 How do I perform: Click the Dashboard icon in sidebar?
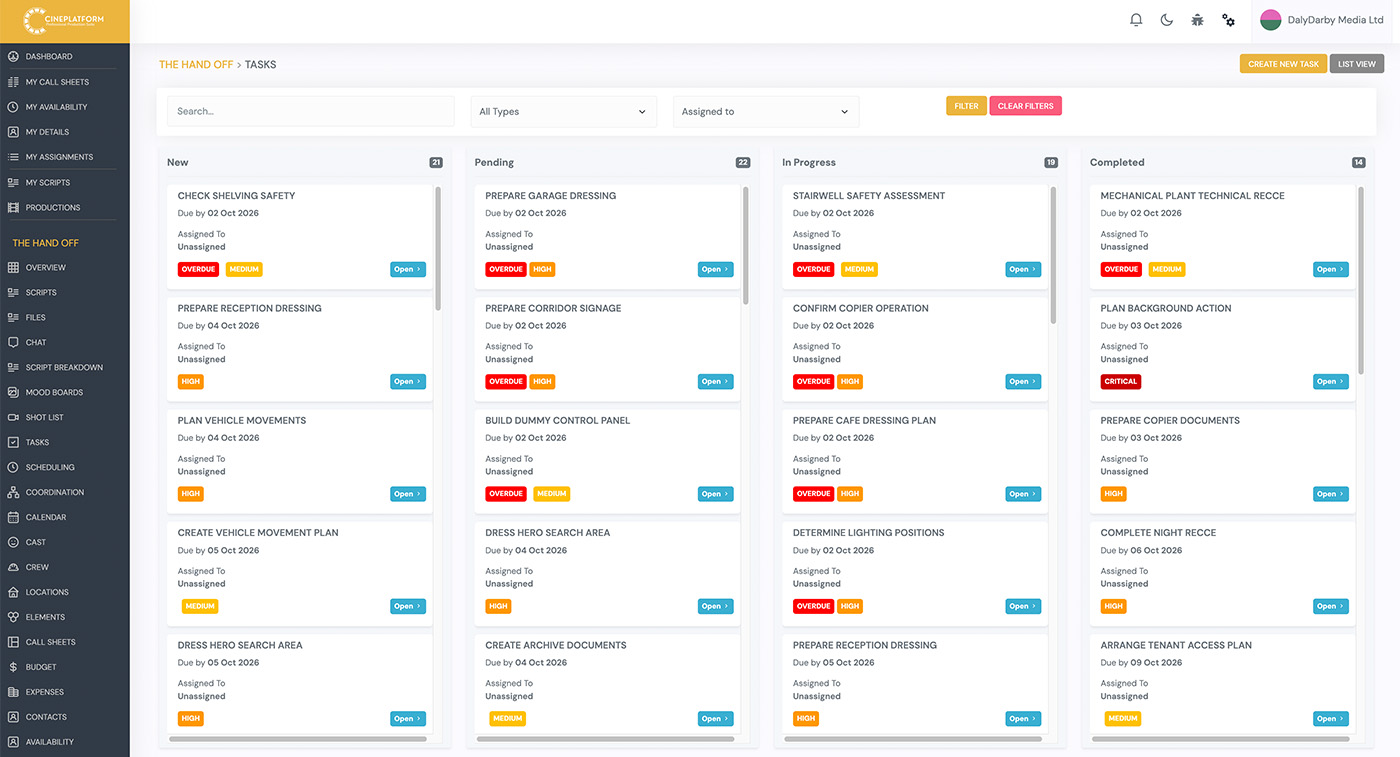pos(13,57)
